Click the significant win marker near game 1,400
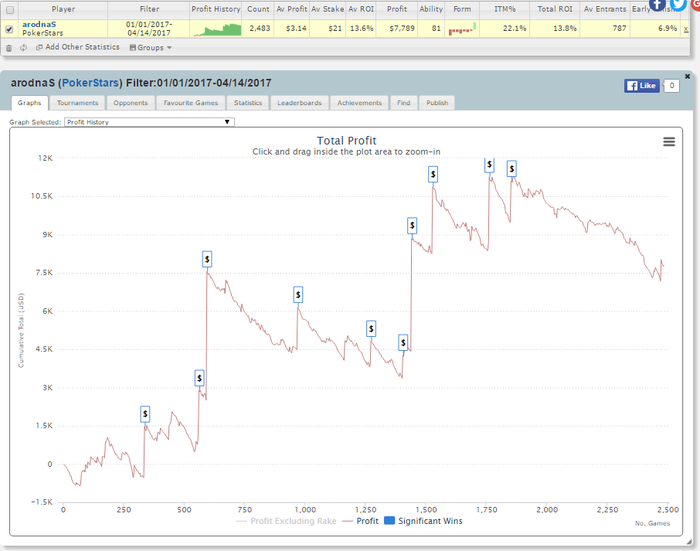This screenshot has width=700, height=551. click(x=403, y=343)
